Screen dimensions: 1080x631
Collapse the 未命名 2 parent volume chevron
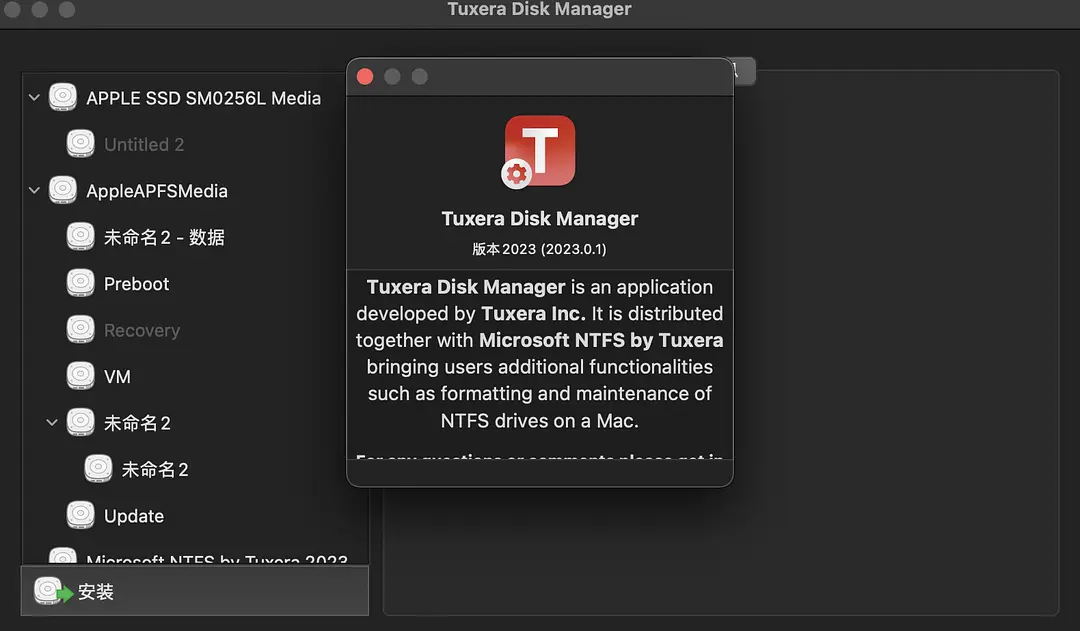pos(52,422)
